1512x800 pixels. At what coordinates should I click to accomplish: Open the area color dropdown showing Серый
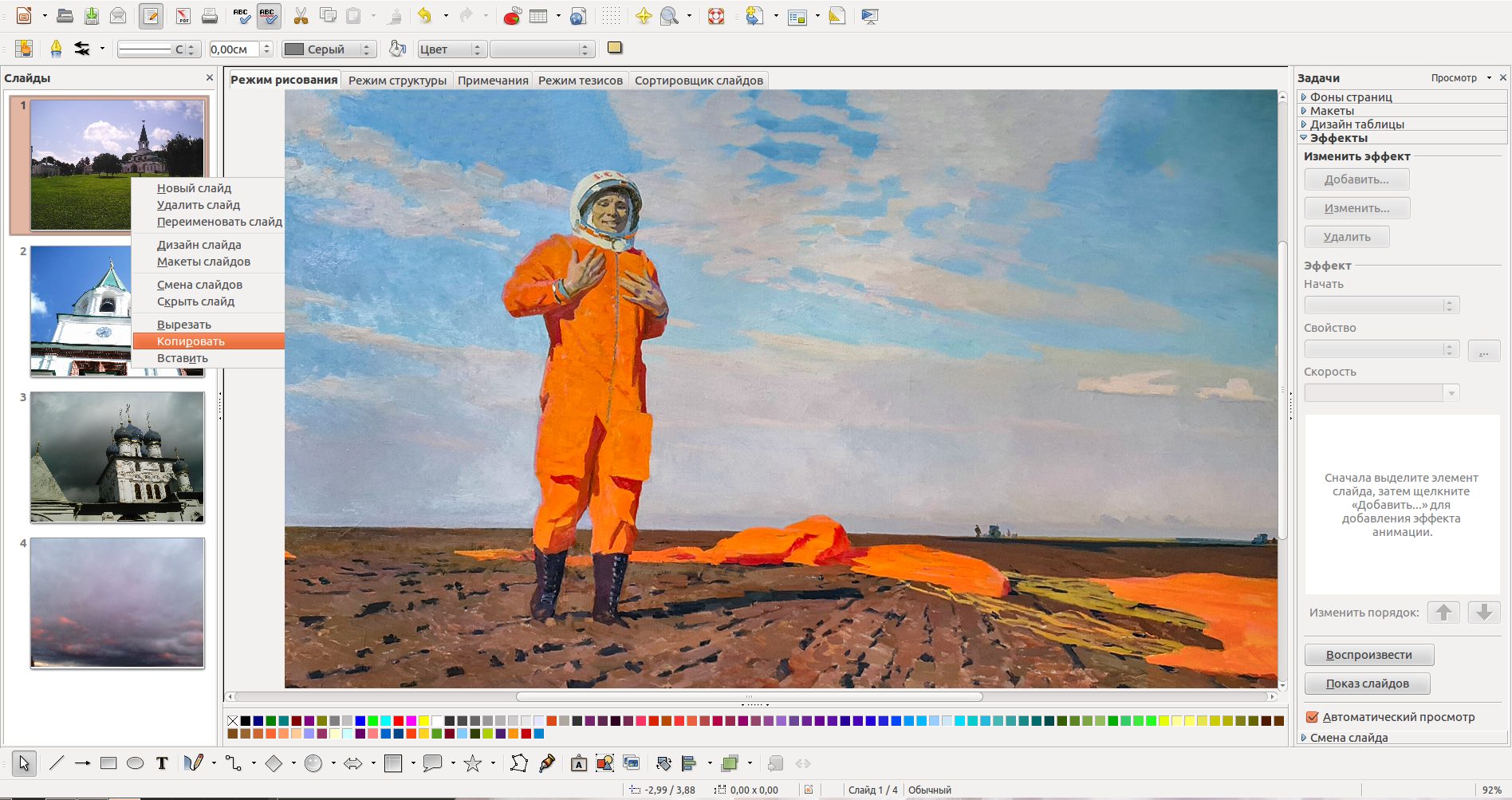(329, 49)
